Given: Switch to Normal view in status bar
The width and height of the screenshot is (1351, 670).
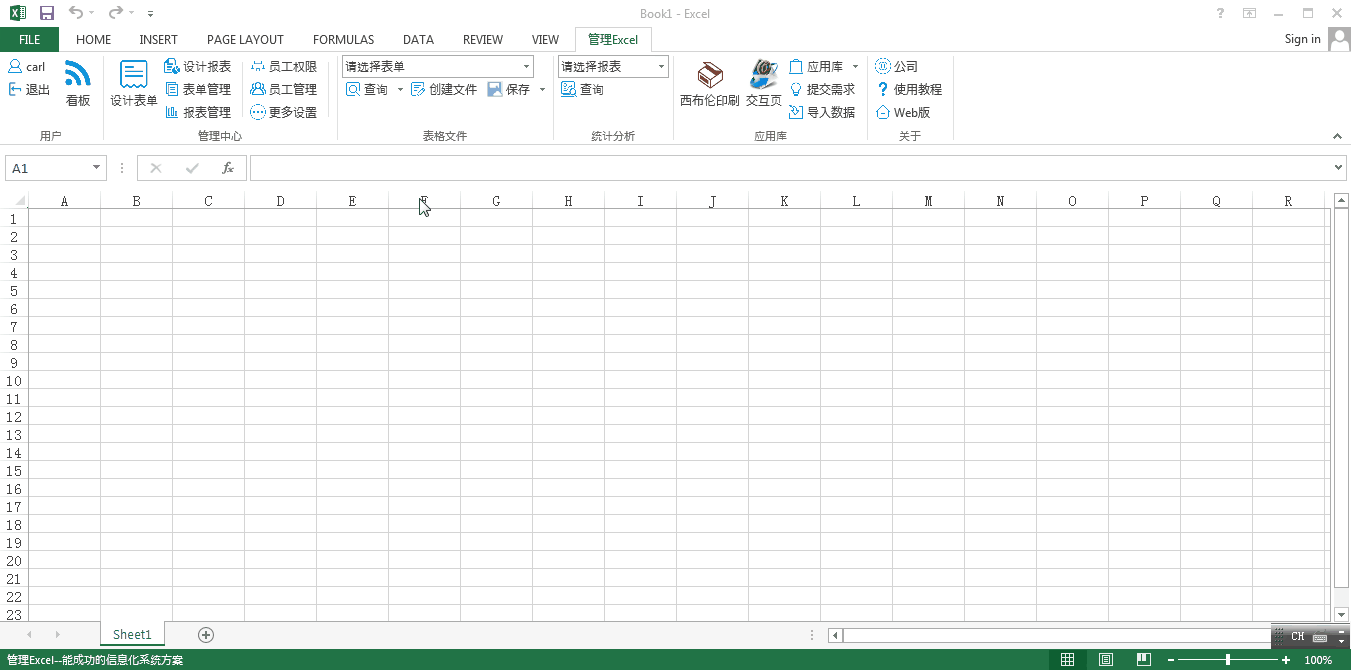Looking at the screenshot, I should pos(1067,660).
